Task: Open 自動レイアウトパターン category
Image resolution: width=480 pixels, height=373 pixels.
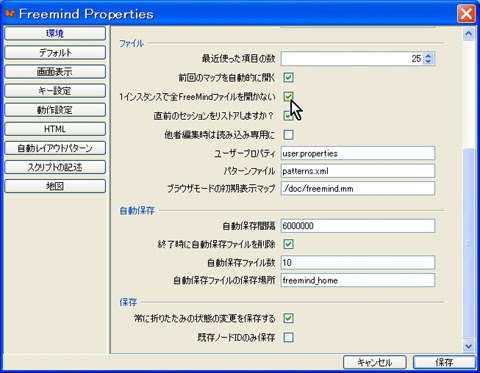Action: tap(55, 148)
